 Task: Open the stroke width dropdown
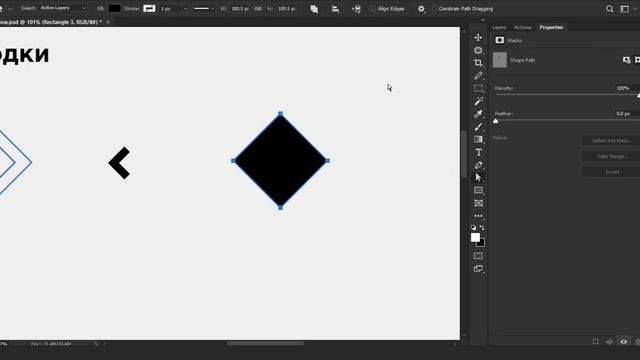pos(185,9)
